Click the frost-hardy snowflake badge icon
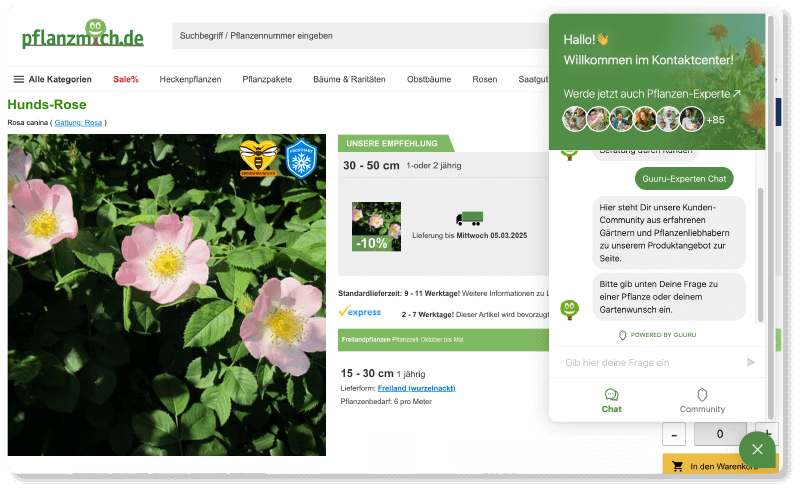The height and width of the screenshot is (489, 801). [x=301, y=160]
